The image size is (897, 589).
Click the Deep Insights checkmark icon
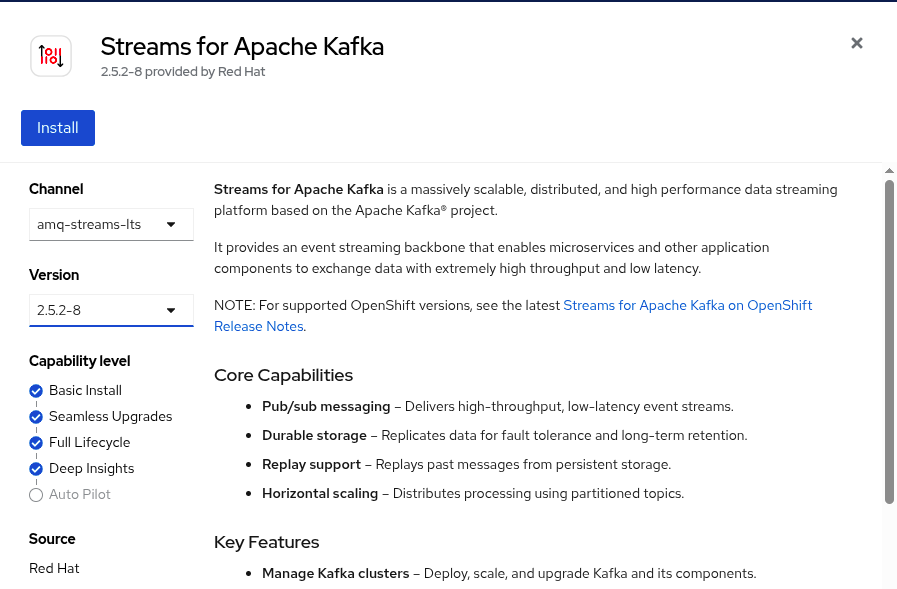[x=37, y=469]
